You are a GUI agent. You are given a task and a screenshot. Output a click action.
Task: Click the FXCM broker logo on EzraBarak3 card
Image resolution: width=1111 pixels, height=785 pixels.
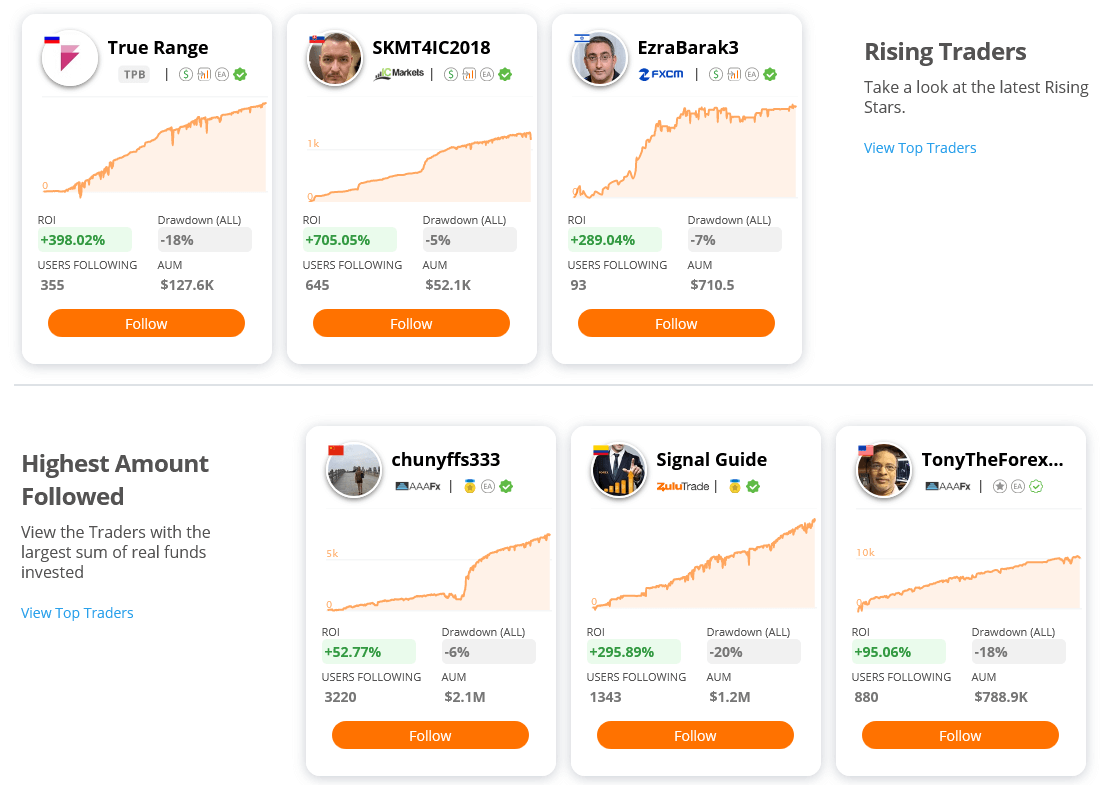(x=662, y=74)
